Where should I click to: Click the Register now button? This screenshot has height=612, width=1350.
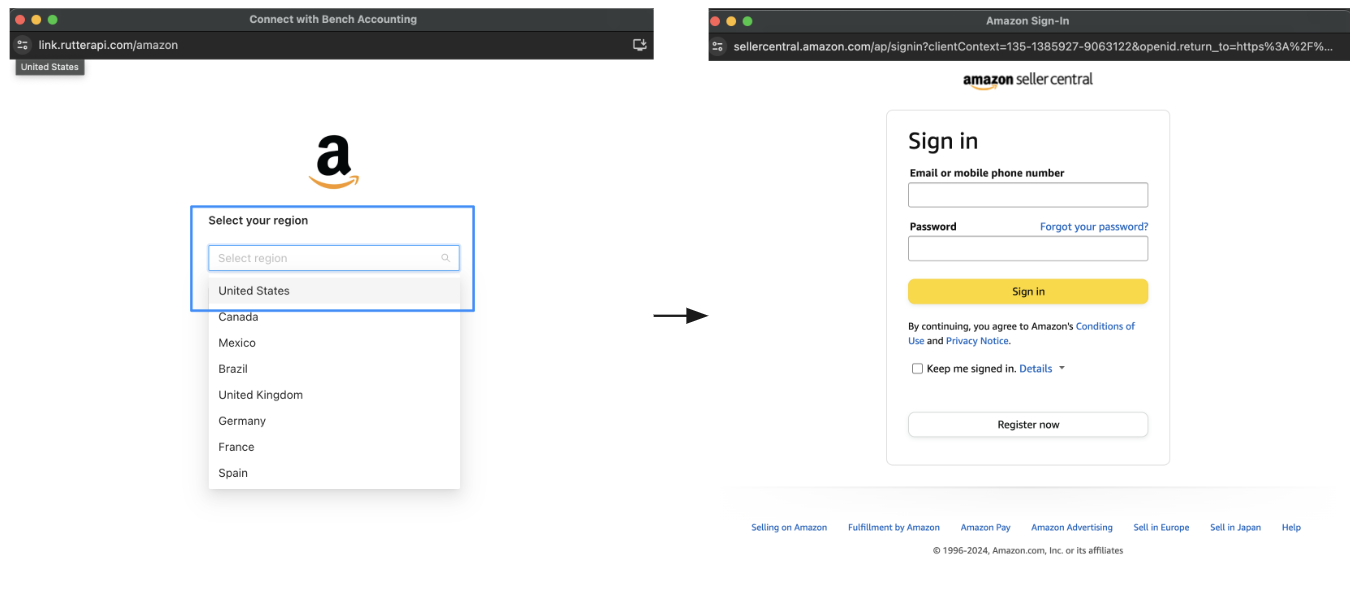(x=1028, y=424)
